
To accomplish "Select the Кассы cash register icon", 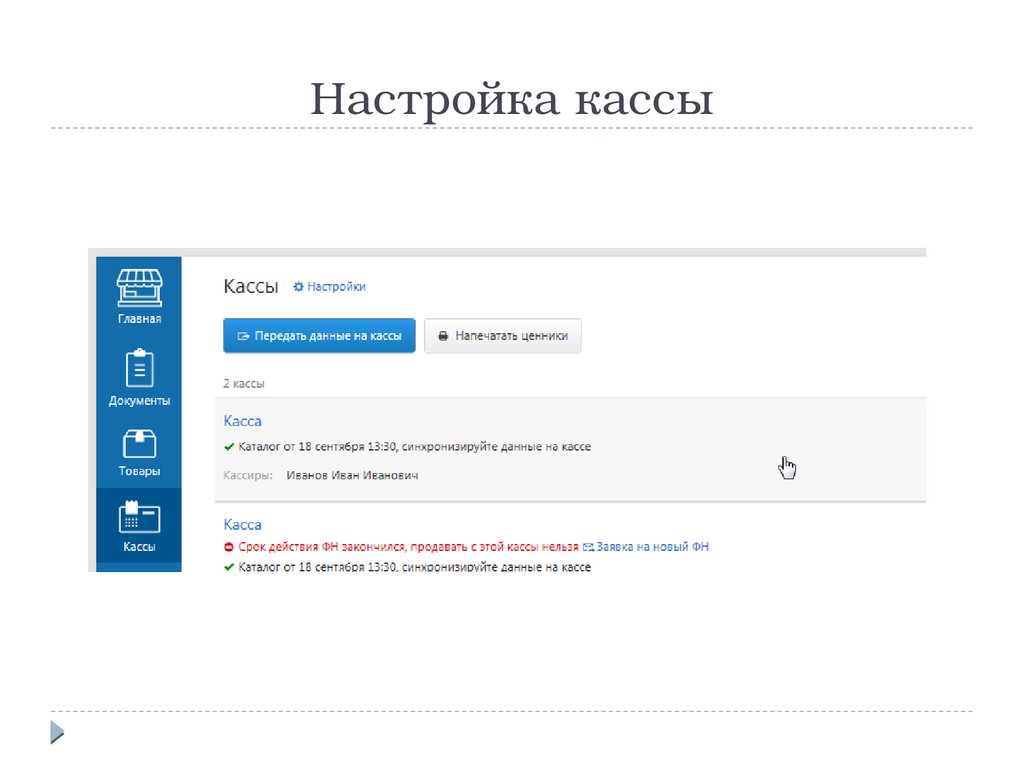I will coord(139,517).
